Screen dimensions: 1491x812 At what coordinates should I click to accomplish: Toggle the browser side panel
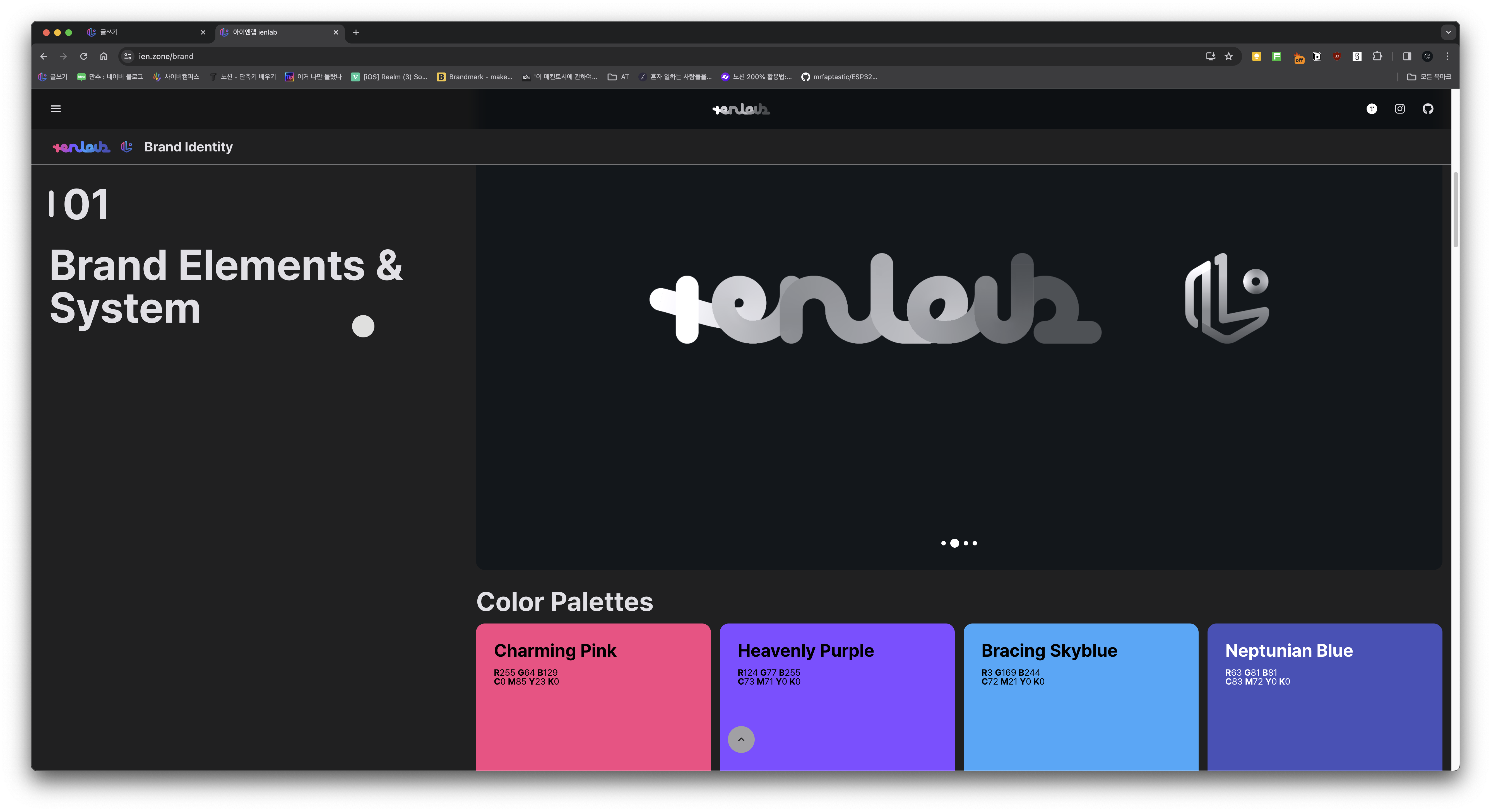[x=1407, y=56]
